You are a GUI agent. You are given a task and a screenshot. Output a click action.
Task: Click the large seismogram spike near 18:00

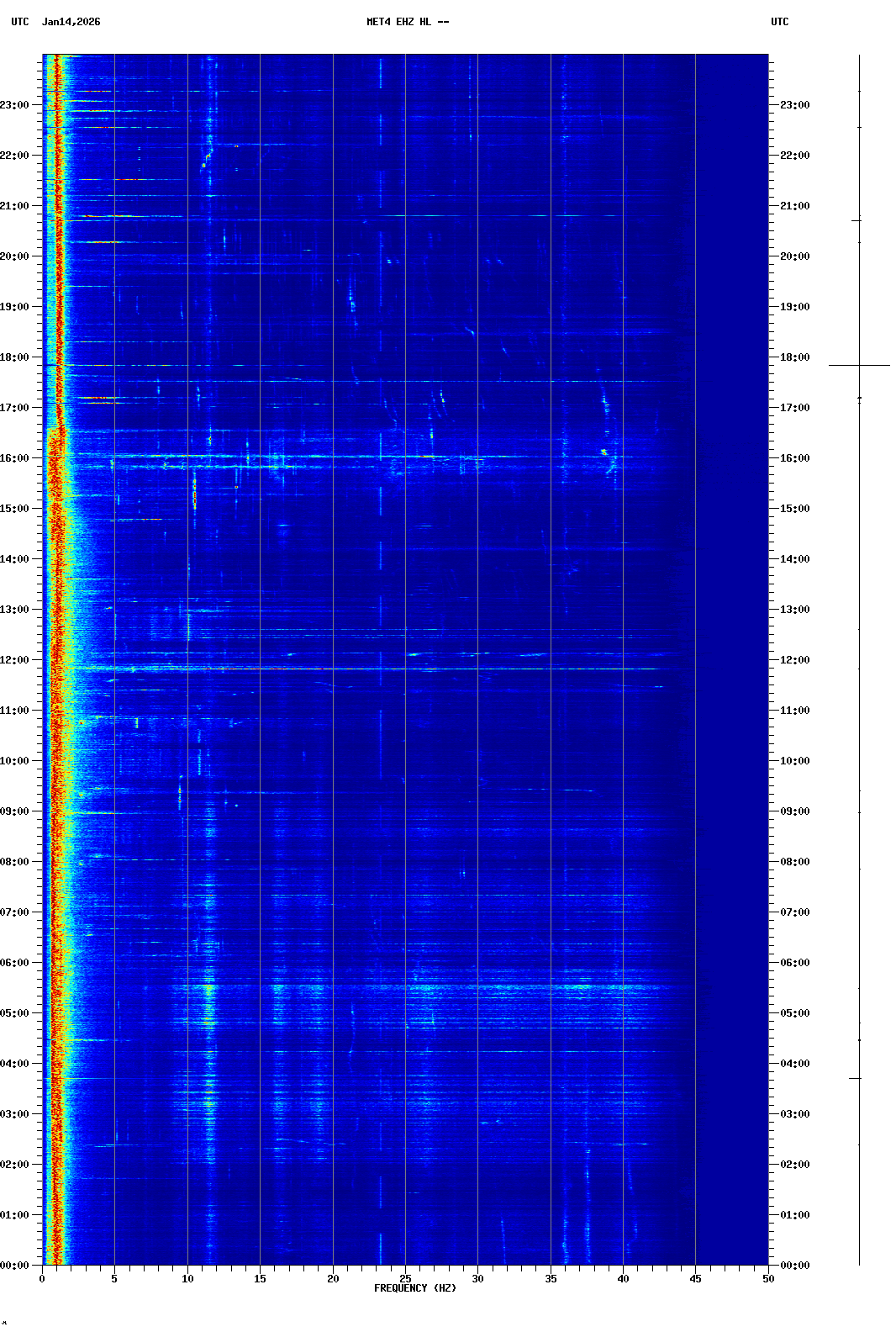[859, 365]
